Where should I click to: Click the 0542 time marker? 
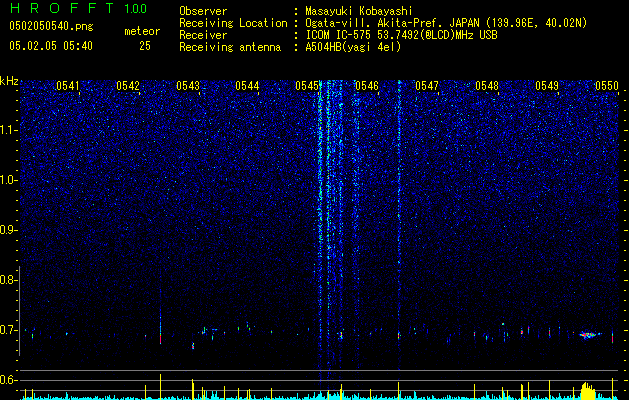pyautogui.click(x=128, y=86)
